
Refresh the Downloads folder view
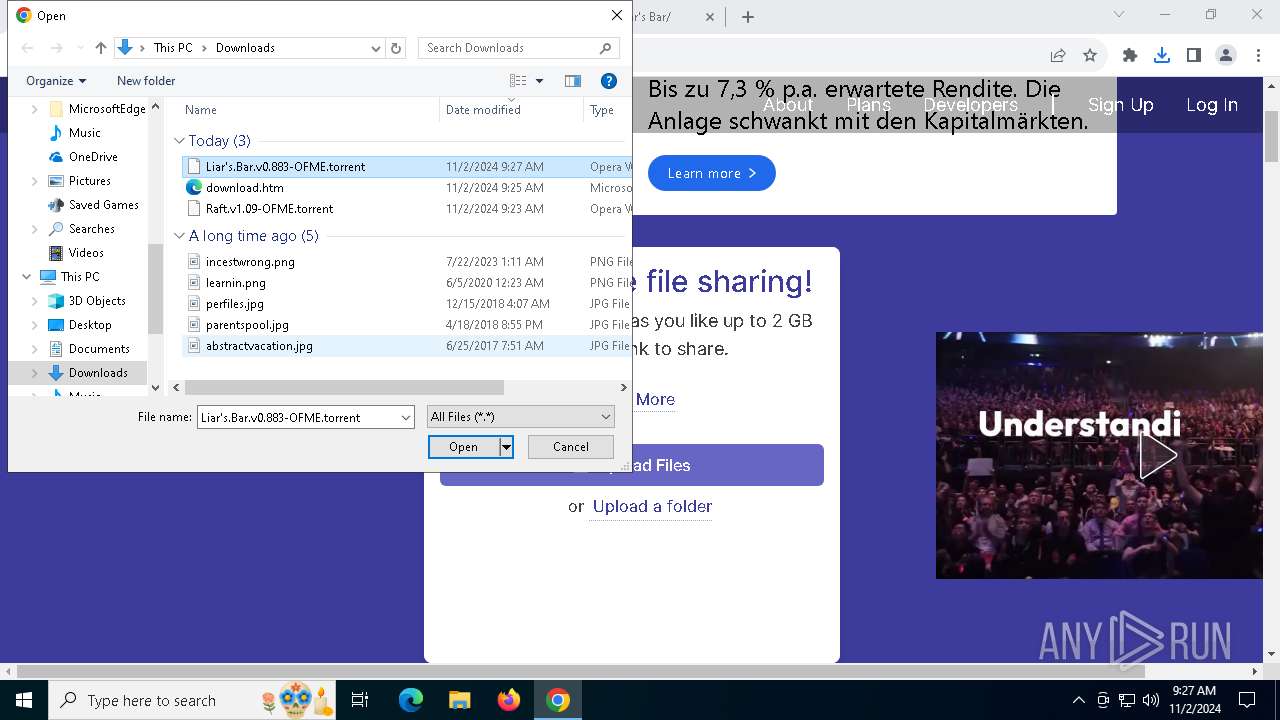pos(396,48)
